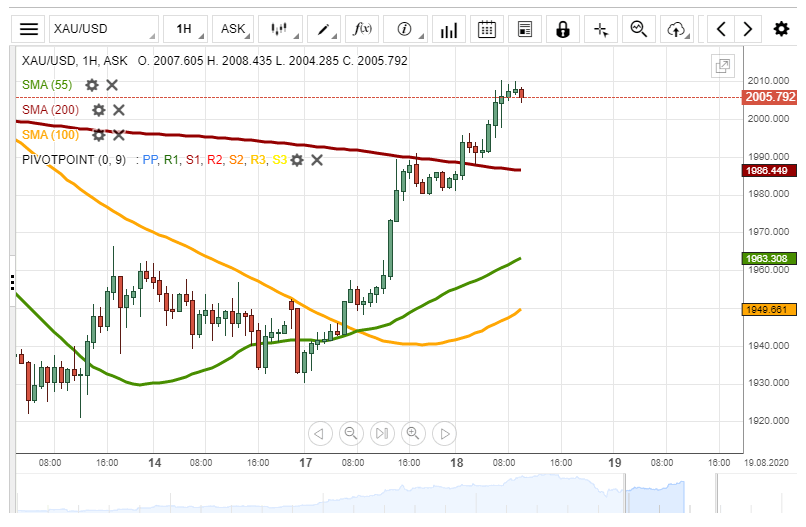Click the SMA (200) indicator label
The image size is (806, 527).
click(50, 110)
